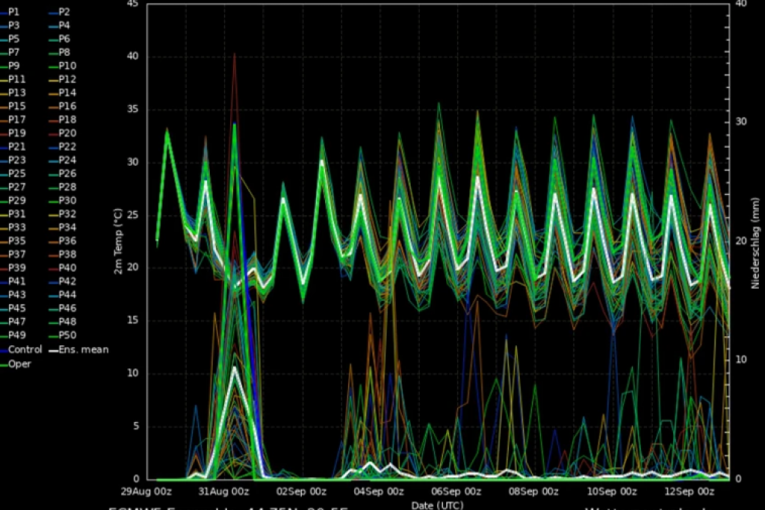Click the 2m Temp (°C) axis title

(118, 242)
